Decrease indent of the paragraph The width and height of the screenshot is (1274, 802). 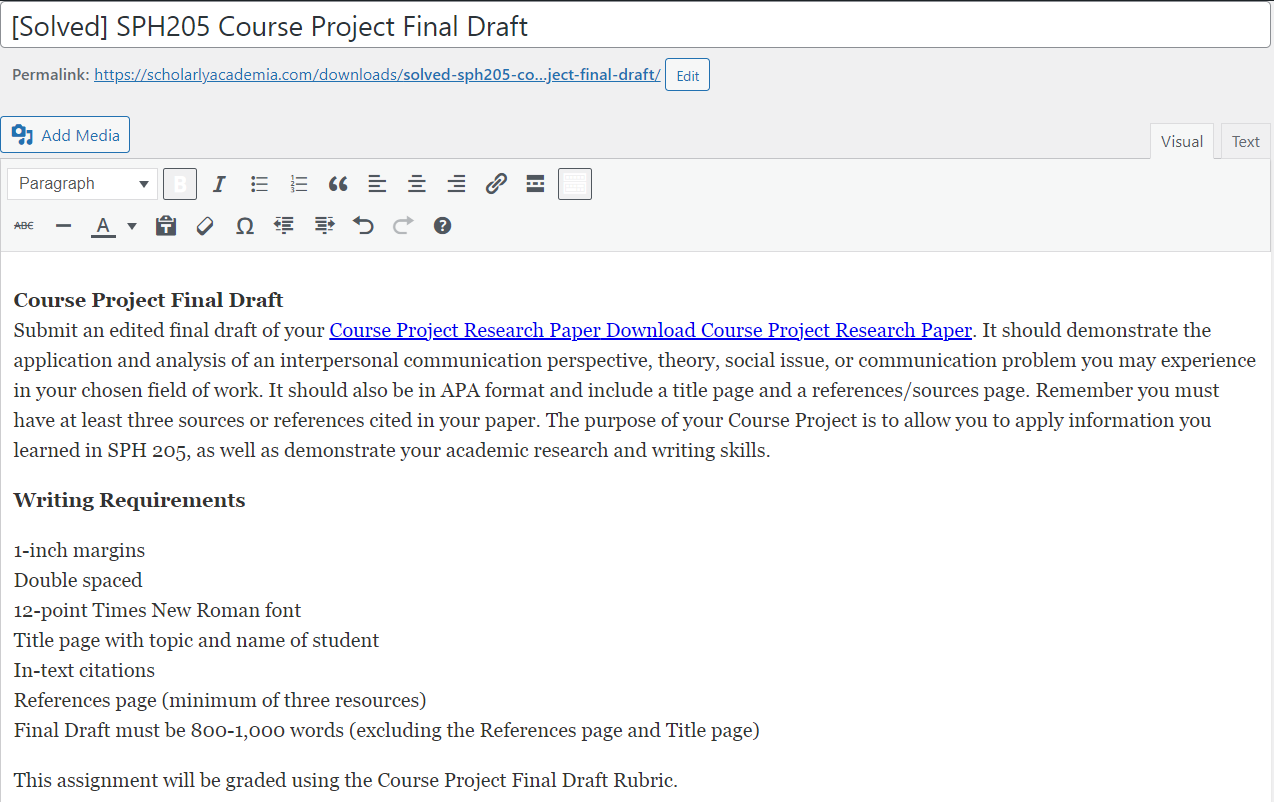point(284,226)
